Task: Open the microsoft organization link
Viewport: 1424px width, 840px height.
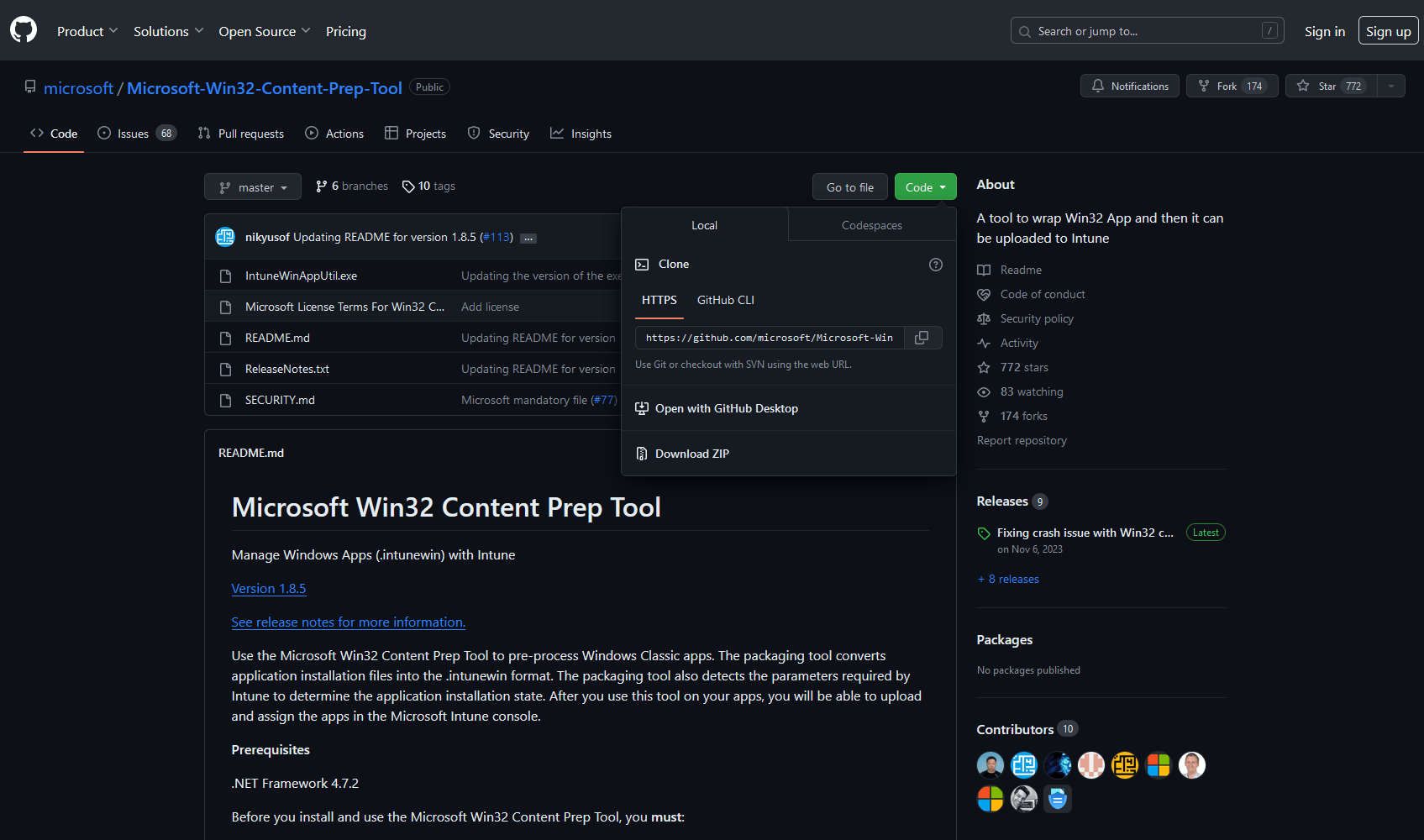Action: [x=78, y=88]
